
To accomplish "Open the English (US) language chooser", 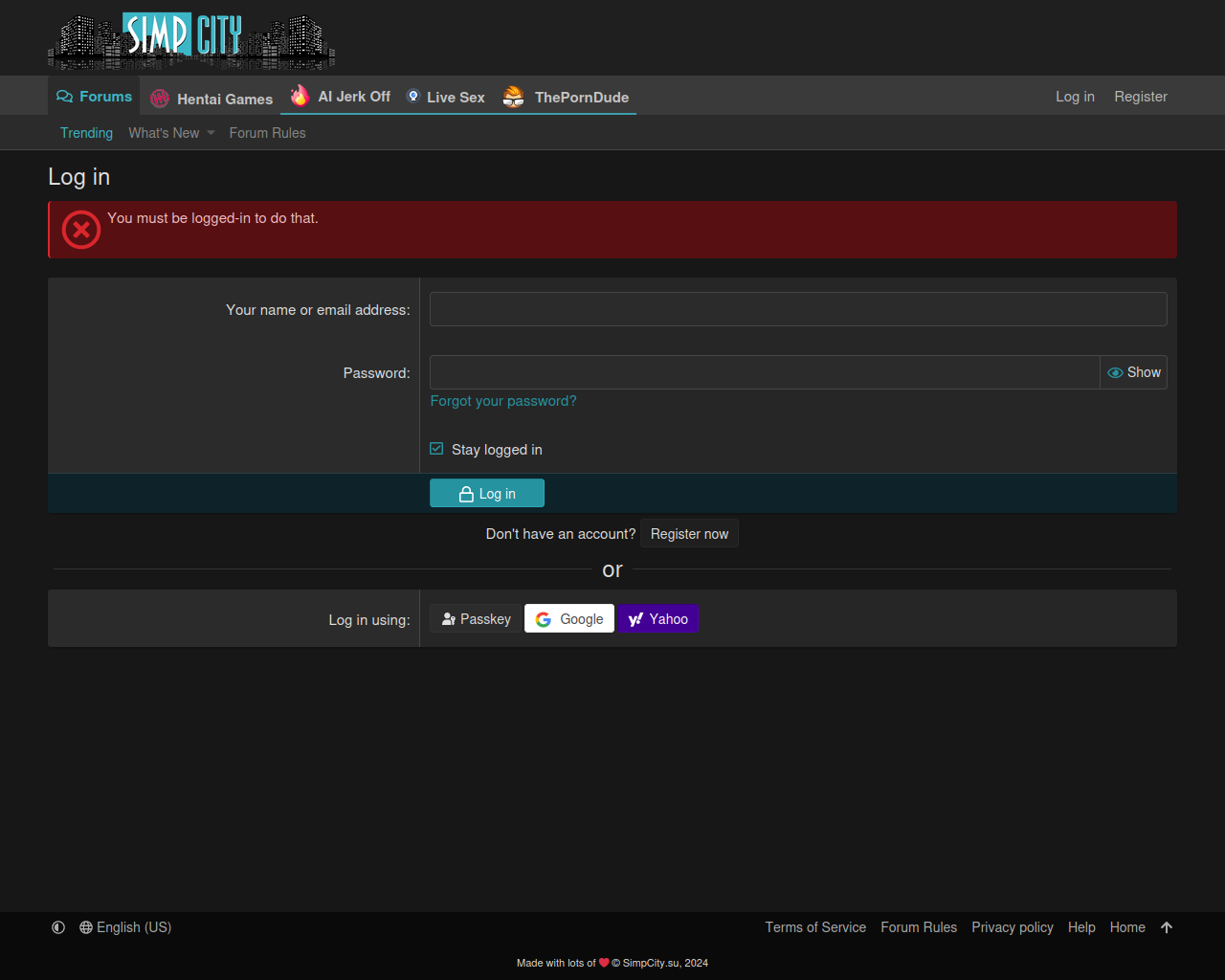I will pyautogui.click(x=125, y=927).
